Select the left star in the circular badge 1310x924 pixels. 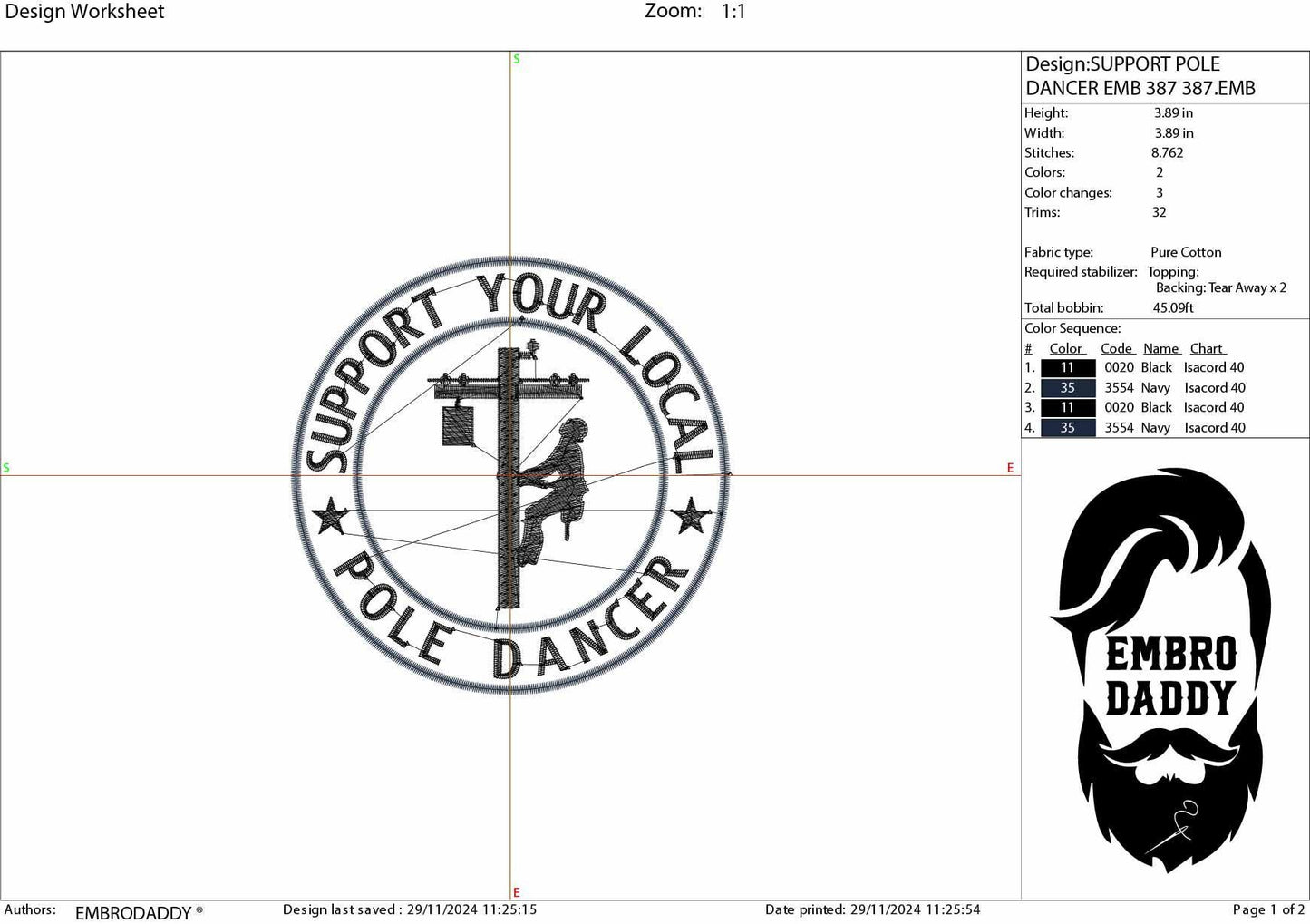point(330,517)
